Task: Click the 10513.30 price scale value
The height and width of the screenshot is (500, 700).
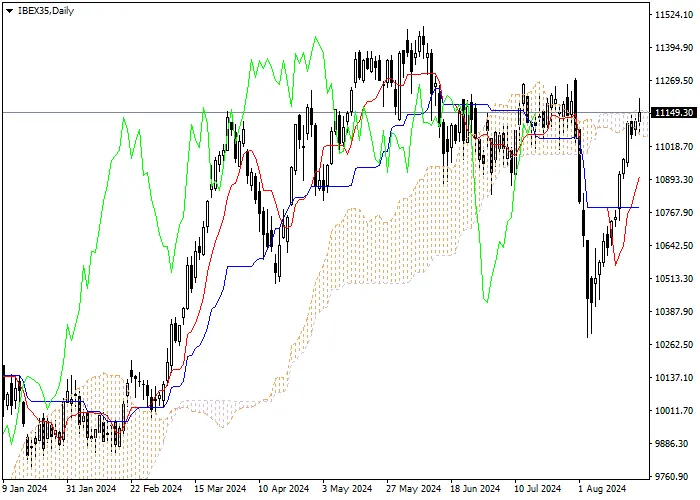Action: pyautogui.click(x=674, y=279)
